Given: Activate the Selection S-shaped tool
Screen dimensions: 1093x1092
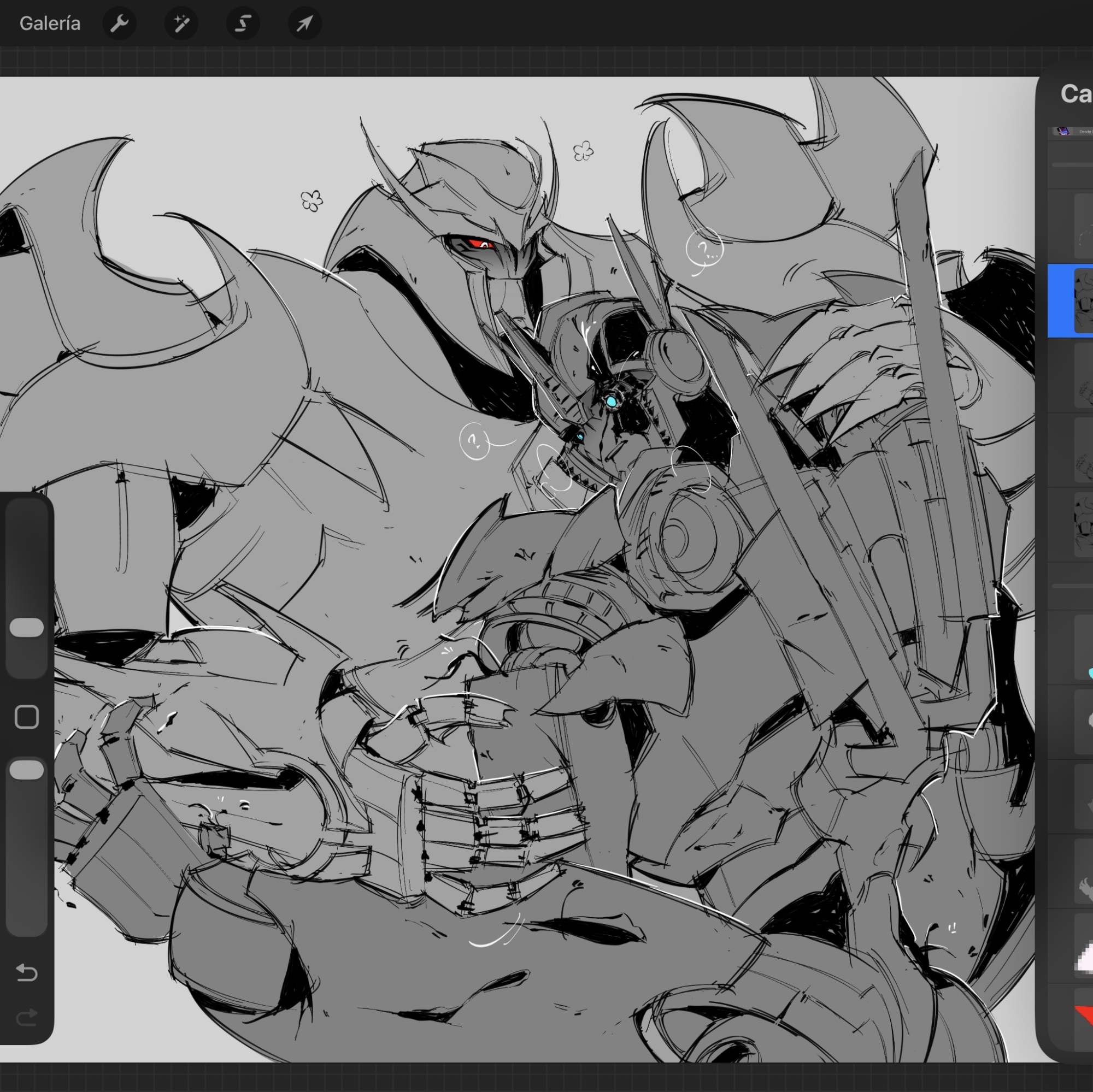Looking at the screenshot, I should click(x=243, y=23).
